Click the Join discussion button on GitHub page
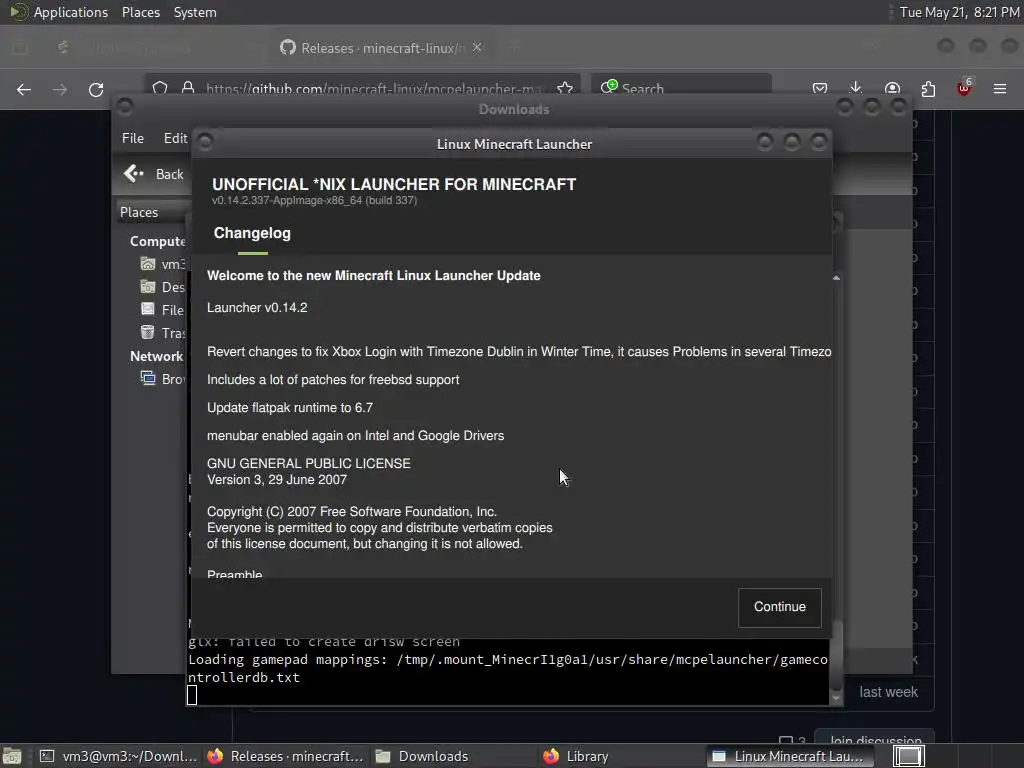Screen dimensions: 1024x768 pyautogui.click(x=874, y=740)
